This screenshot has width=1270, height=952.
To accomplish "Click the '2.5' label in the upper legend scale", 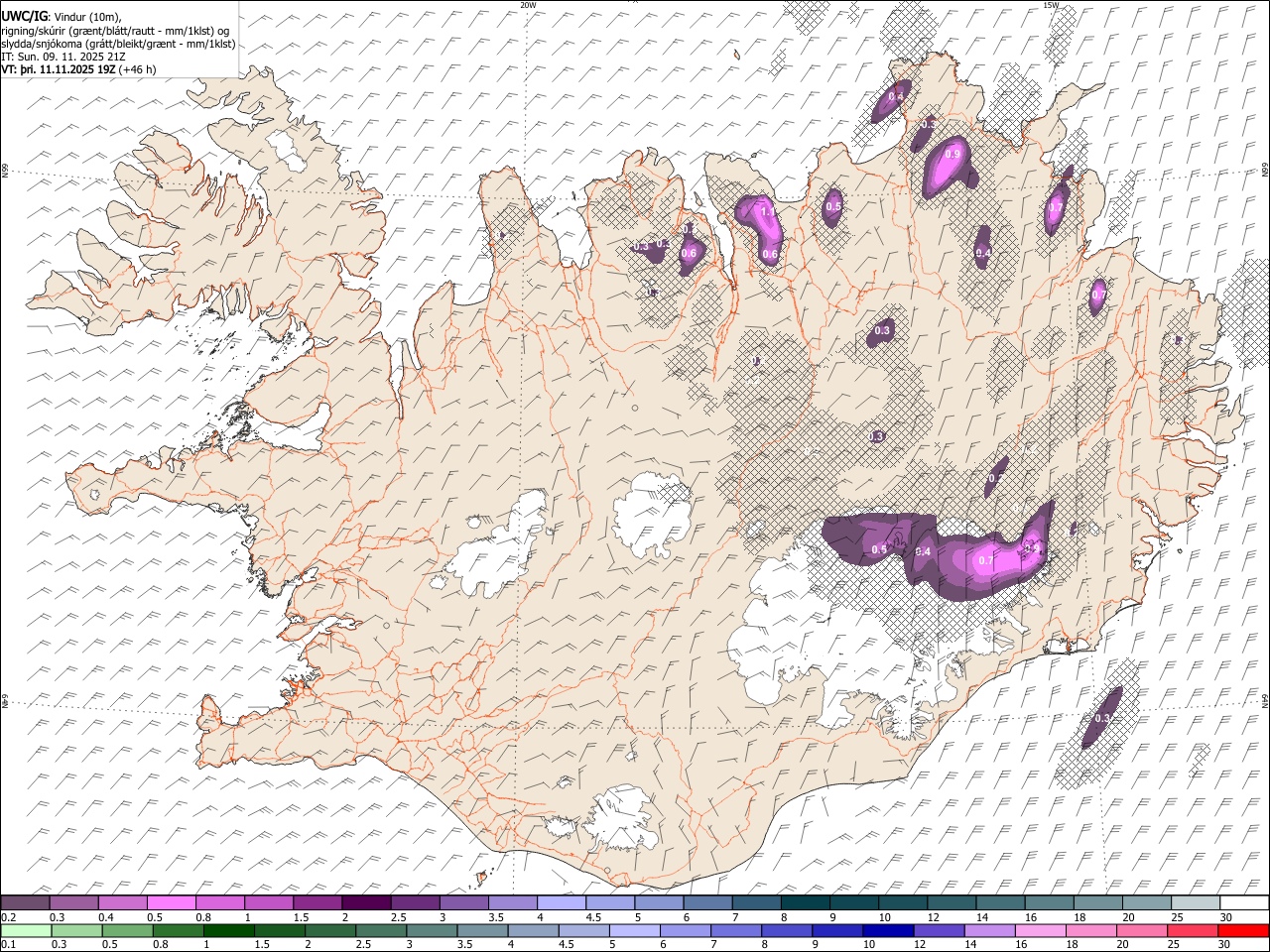I will [398, 917].
